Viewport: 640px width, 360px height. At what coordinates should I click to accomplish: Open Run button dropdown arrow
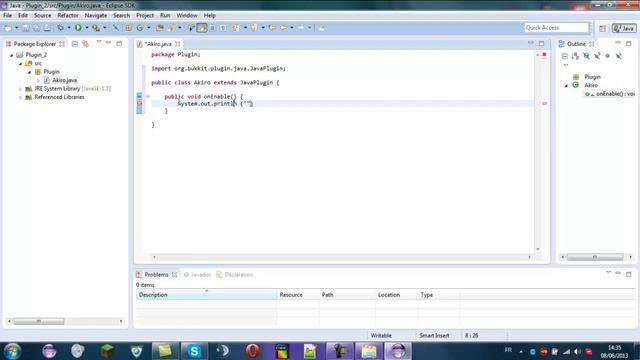[x=87, y=28]
